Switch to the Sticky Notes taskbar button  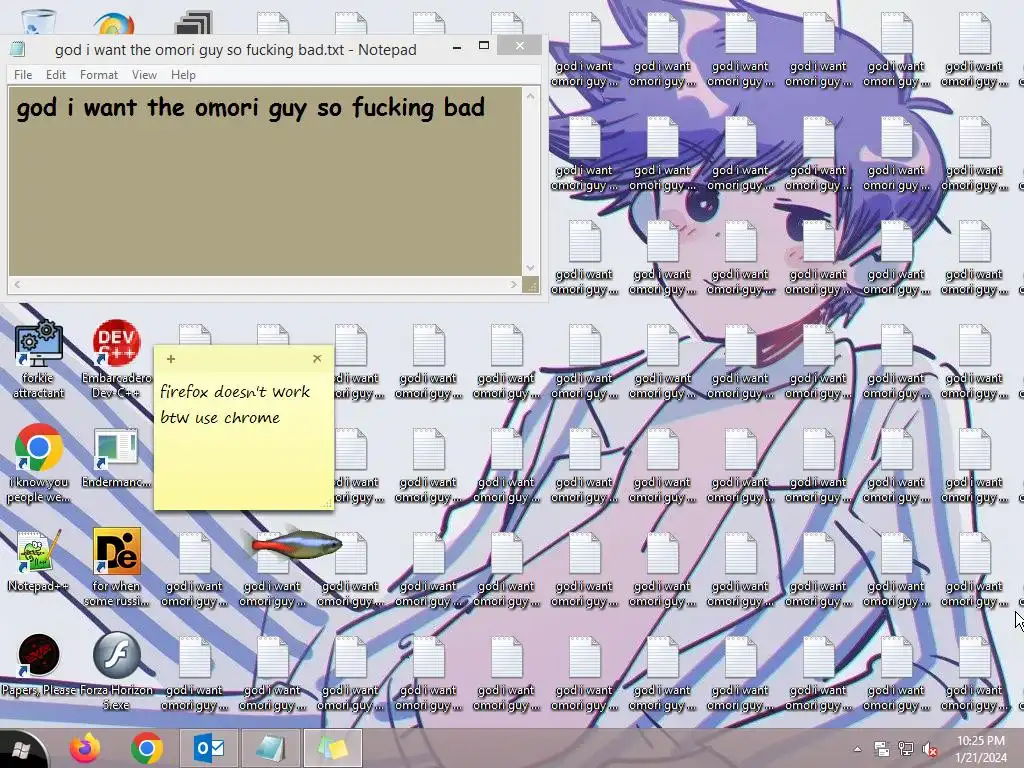tap(332, 748)
